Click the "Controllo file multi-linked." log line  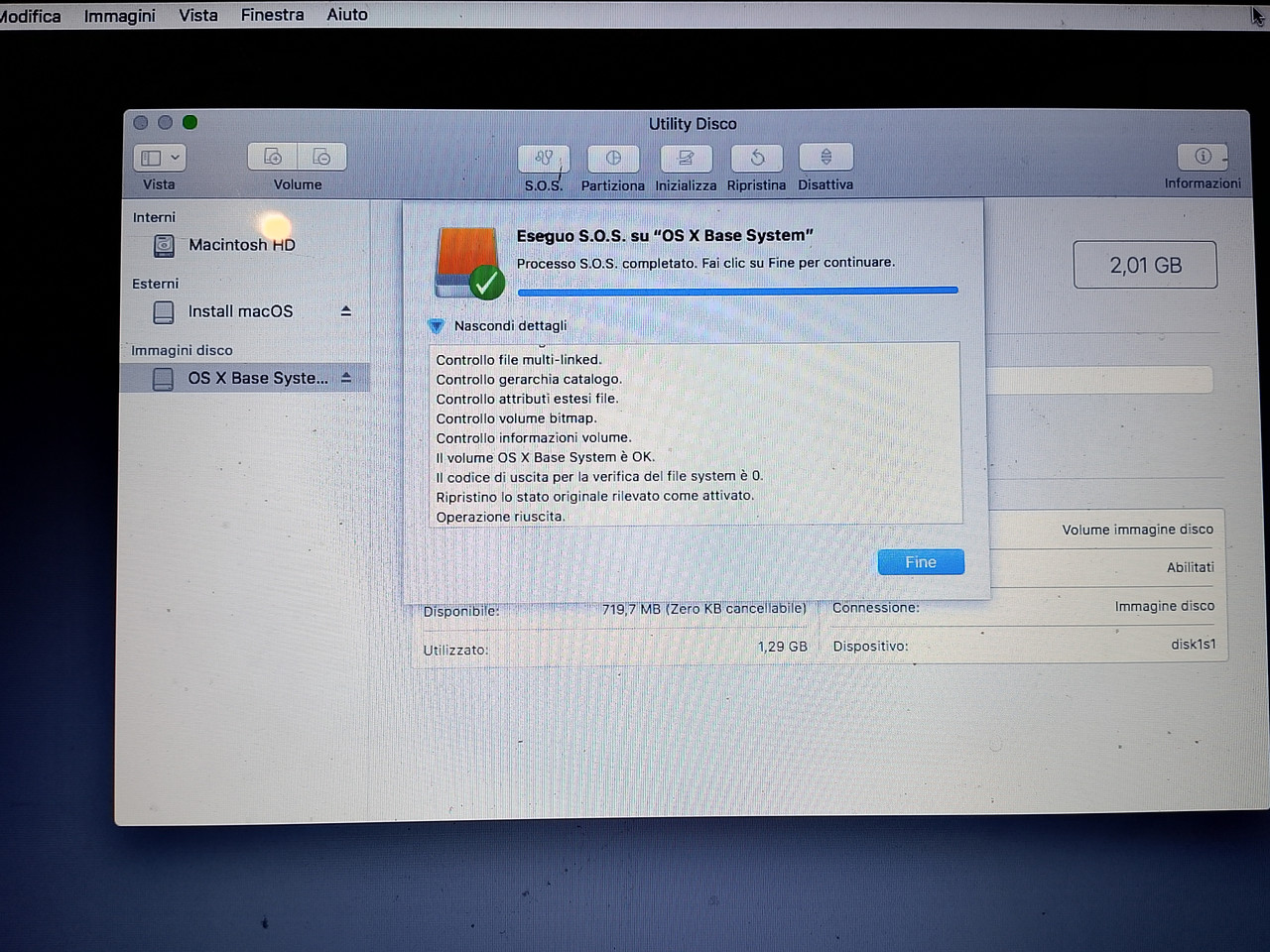click(519, 360)
